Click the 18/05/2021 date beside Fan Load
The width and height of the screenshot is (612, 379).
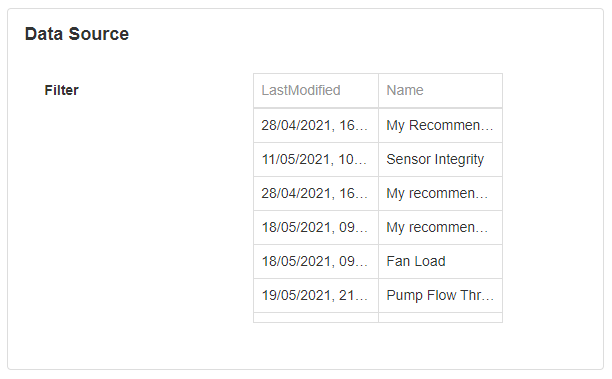[x=316, y=261]
